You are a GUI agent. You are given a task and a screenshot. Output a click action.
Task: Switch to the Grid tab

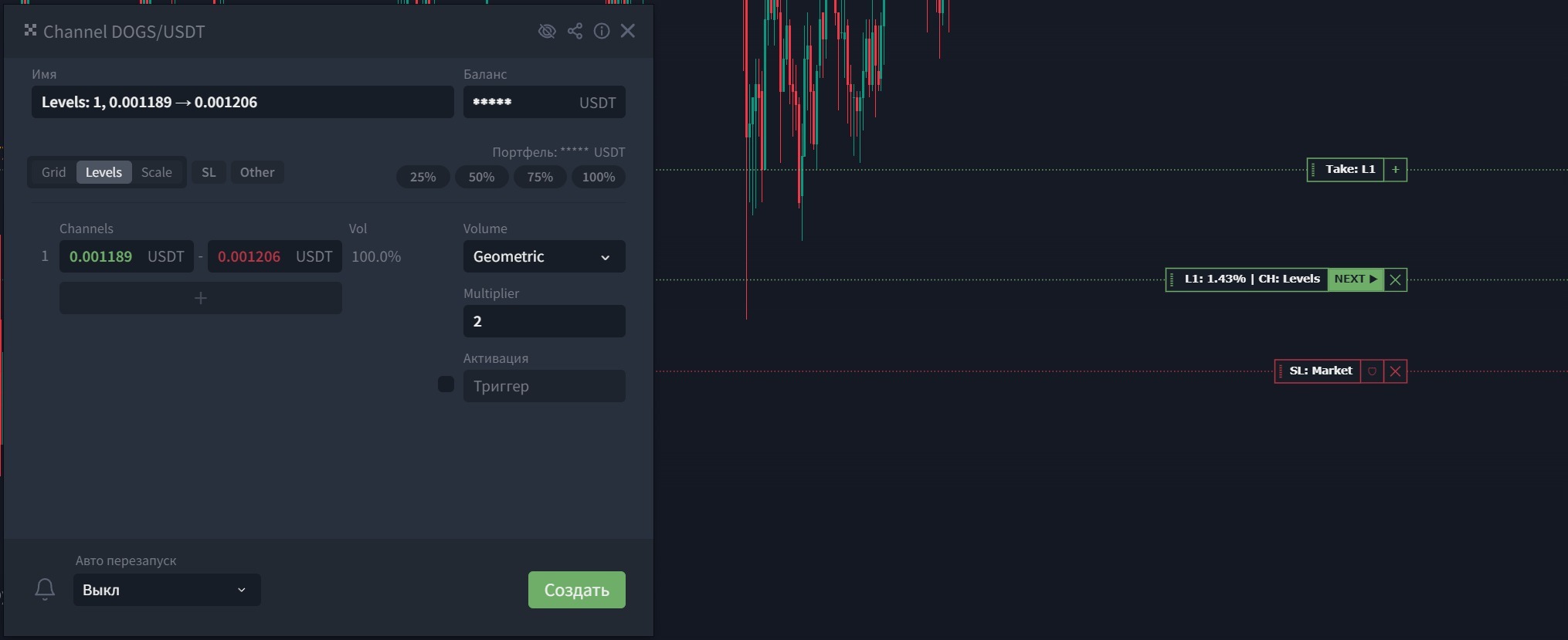(x=53, y=172)
